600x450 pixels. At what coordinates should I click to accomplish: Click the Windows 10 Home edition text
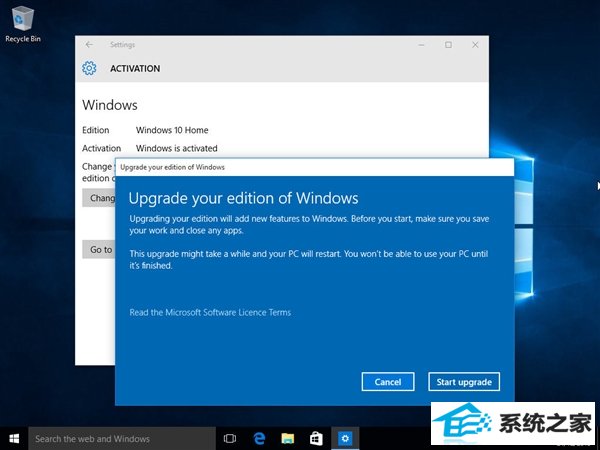tap(172, 130)
